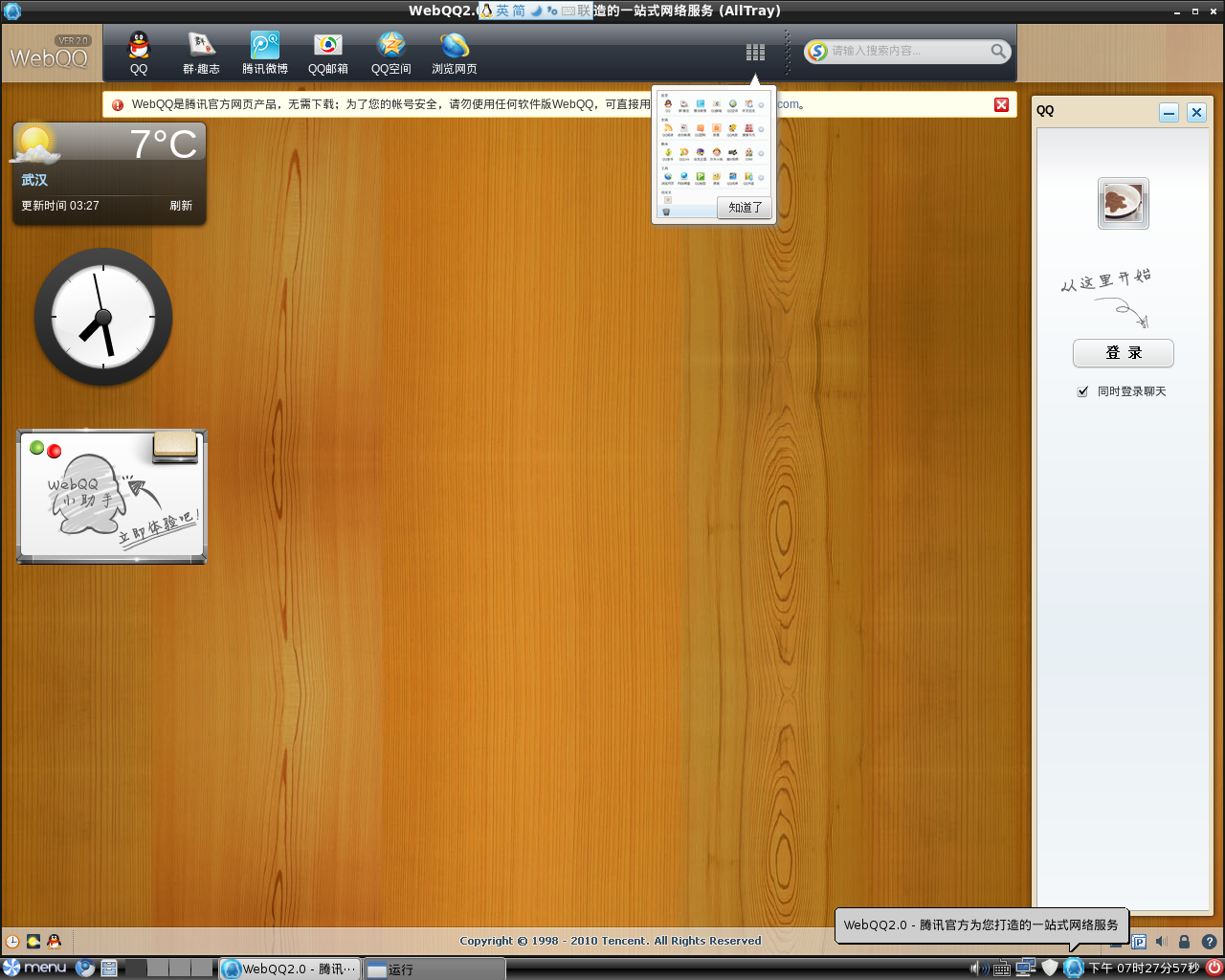Click the moon half-width toggle in input bar
The width and height of the screenshot is (1225, 980).
536,11
